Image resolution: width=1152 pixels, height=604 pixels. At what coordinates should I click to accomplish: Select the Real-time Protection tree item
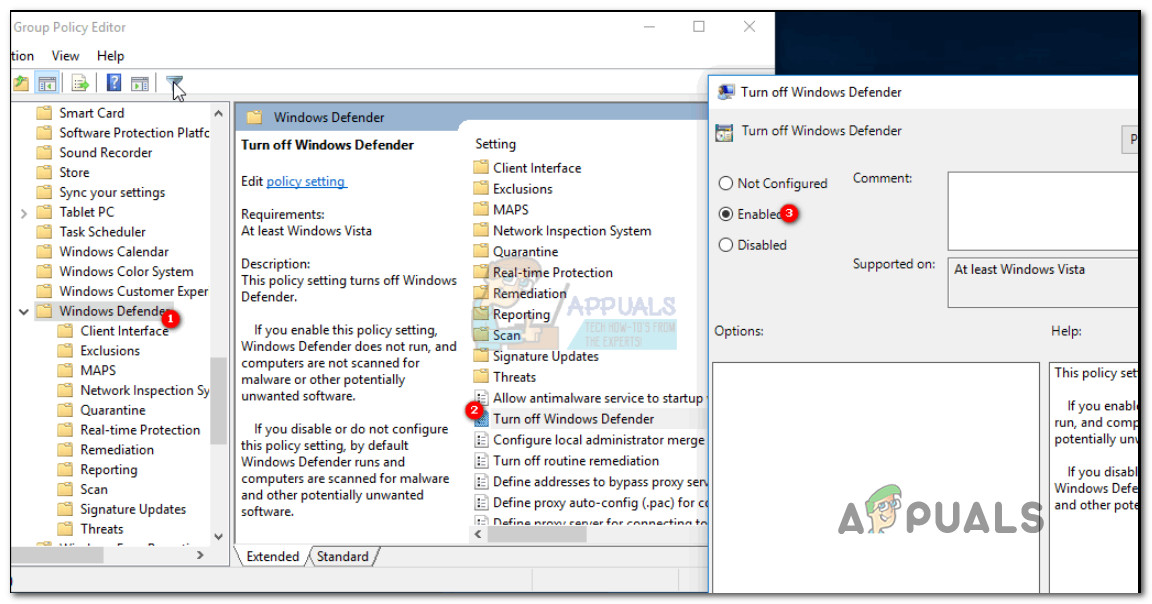pyautogui.click(x=140, y=430)
